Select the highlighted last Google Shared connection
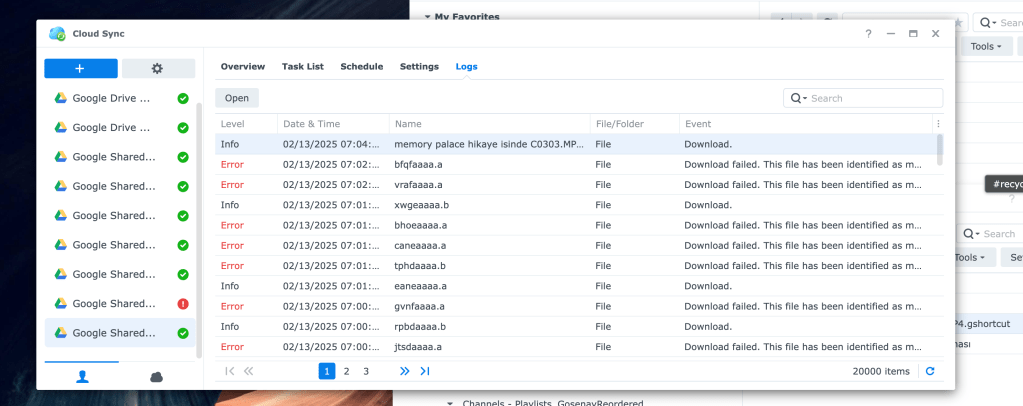 [120, 333]
